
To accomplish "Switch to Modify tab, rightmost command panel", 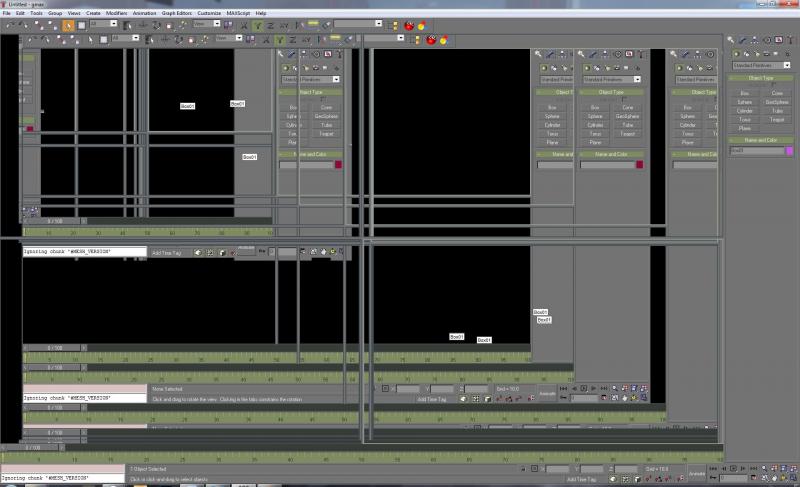I will [x=742, y=40].
